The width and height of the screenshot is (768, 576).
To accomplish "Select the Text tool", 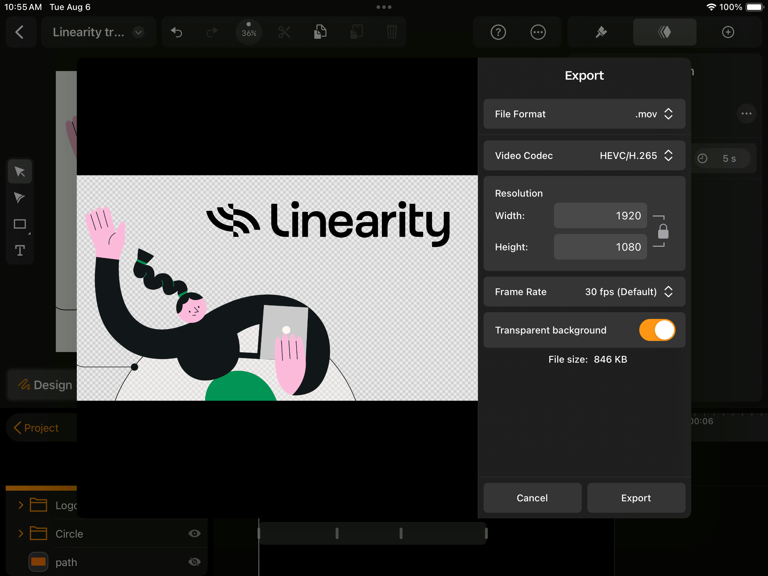I will pos(20,251).
